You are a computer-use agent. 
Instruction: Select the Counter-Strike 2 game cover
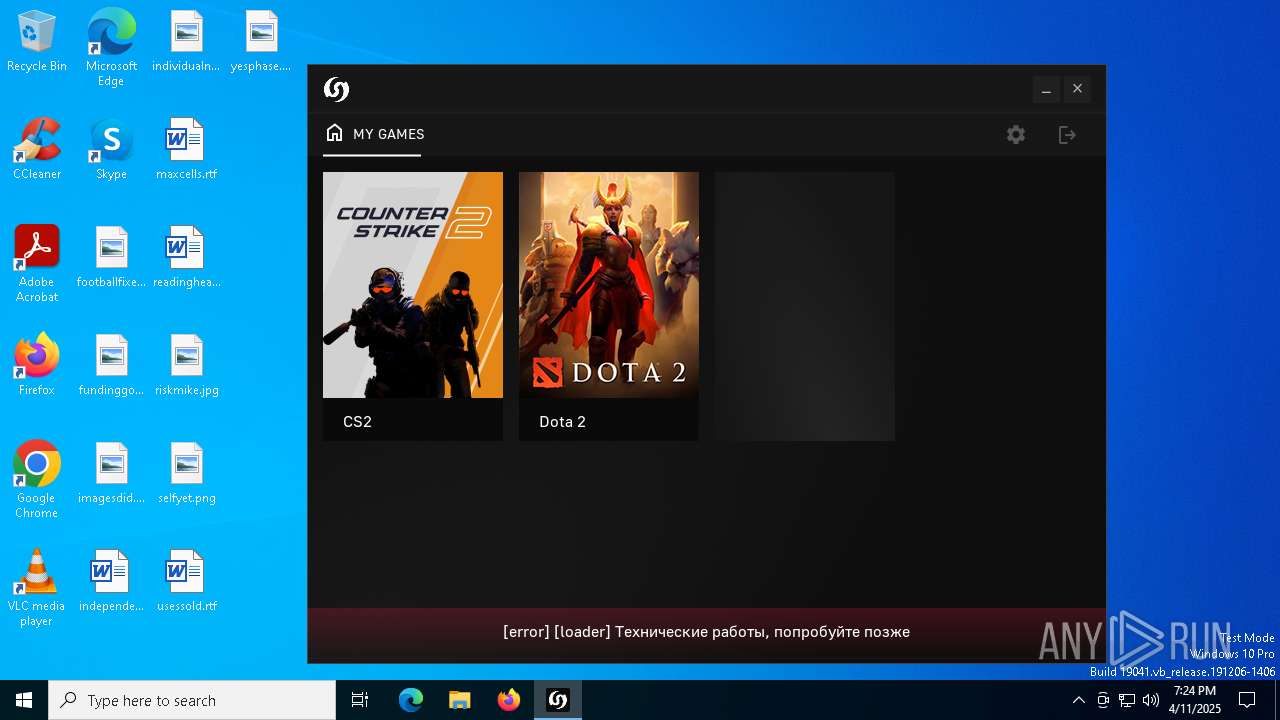413,285
